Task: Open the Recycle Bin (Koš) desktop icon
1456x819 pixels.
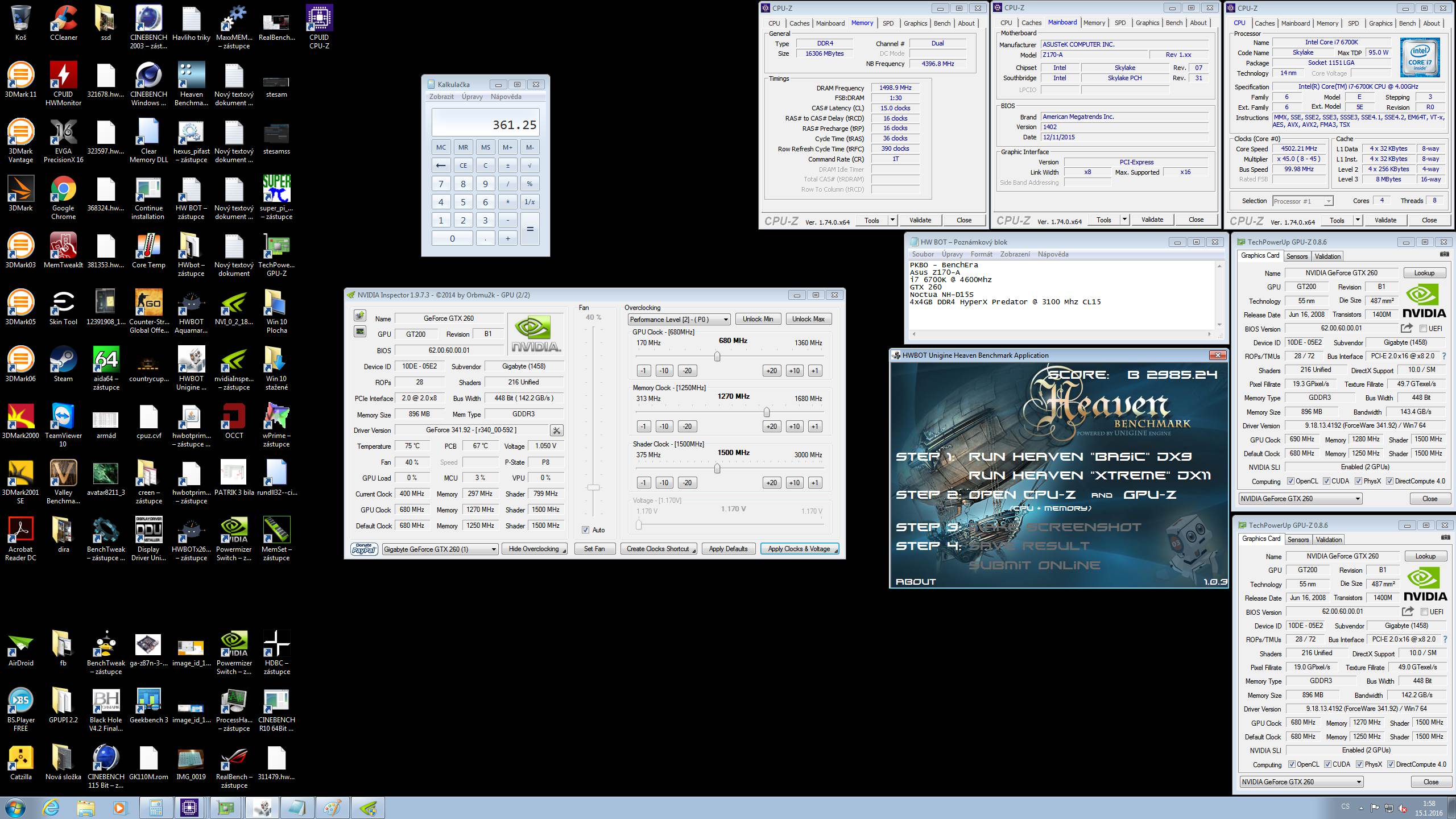Action: click(20, 23)
